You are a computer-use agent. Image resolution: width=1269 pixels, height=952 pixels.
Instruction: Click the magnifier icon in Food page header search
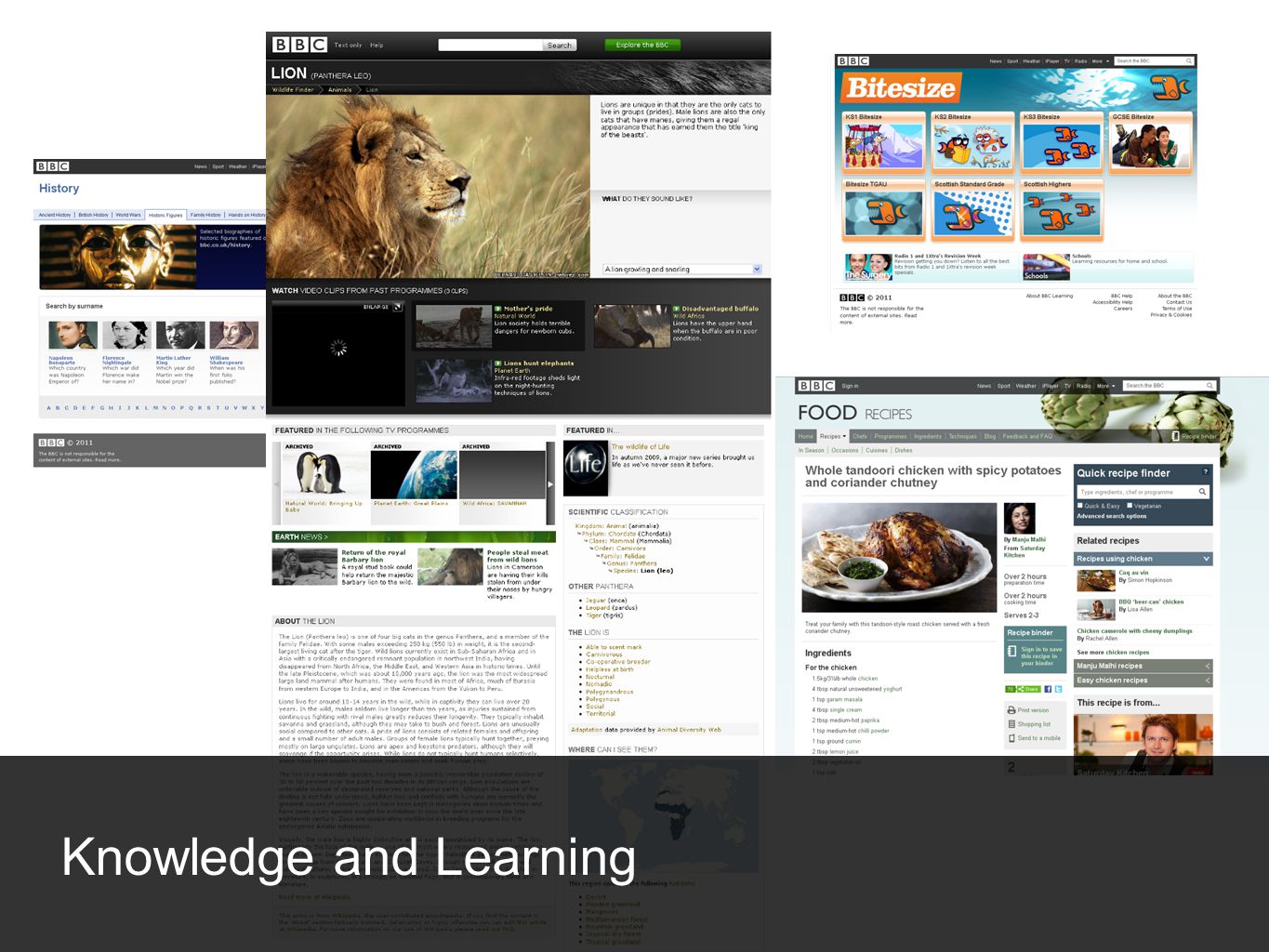point(1210,385)
